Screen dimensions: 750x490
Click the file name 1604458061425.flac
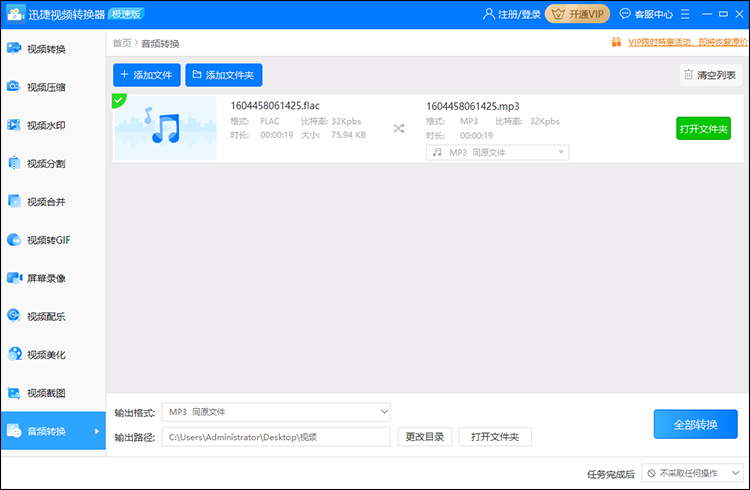(x=275, y=105)
